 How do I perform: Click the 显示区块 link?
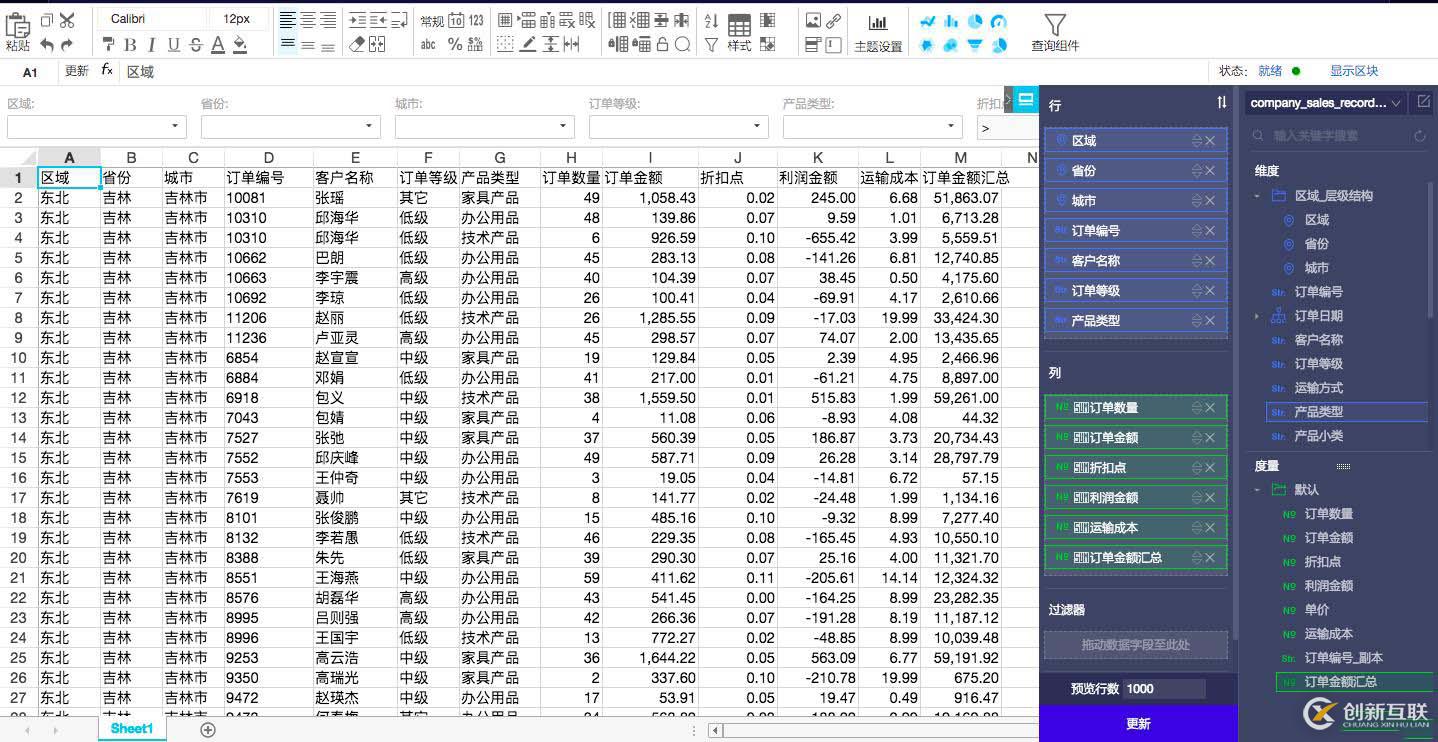point(1354,71)
